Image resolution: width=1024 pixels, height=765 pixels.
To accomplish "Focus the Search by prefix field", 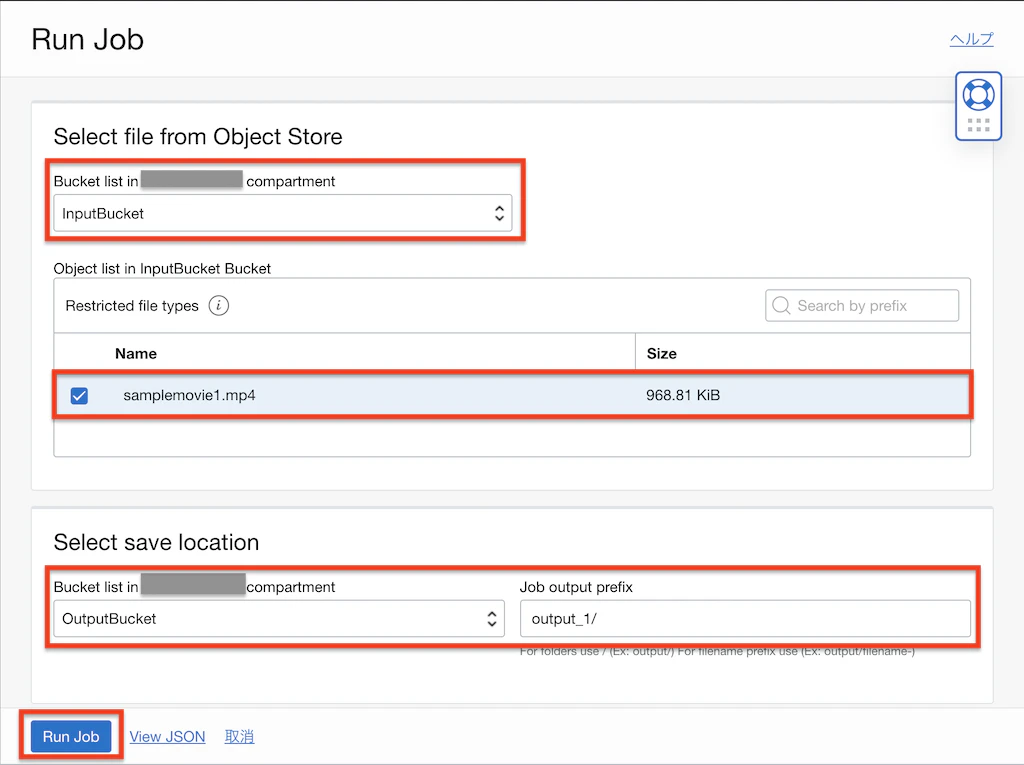I will click(862, 305).
